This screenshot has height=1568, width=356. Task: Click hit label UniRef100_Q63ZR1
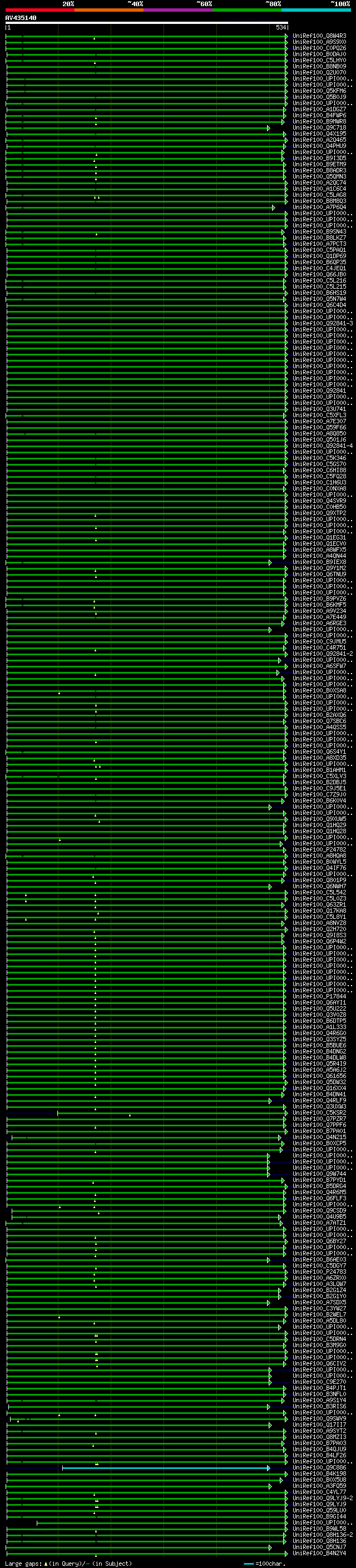(319, 904)
